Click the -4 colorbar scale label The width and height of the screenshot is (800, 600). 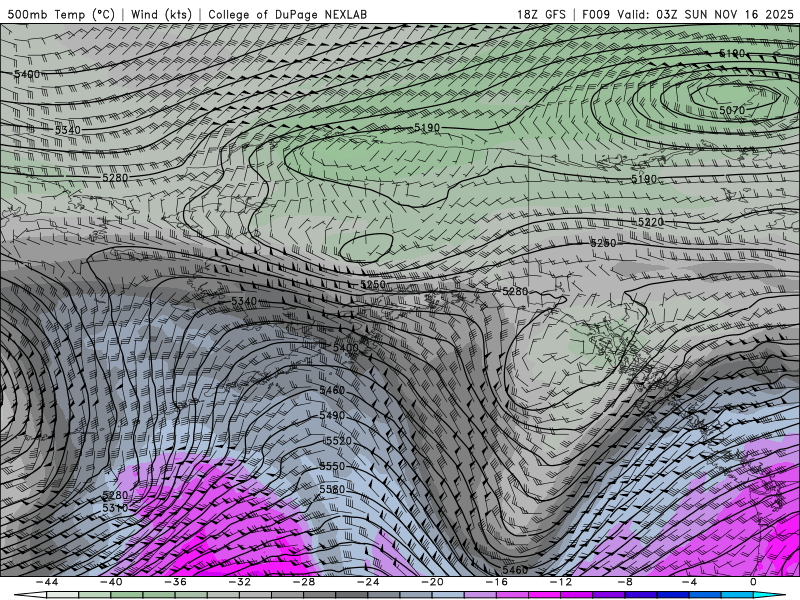click(689, 582)
